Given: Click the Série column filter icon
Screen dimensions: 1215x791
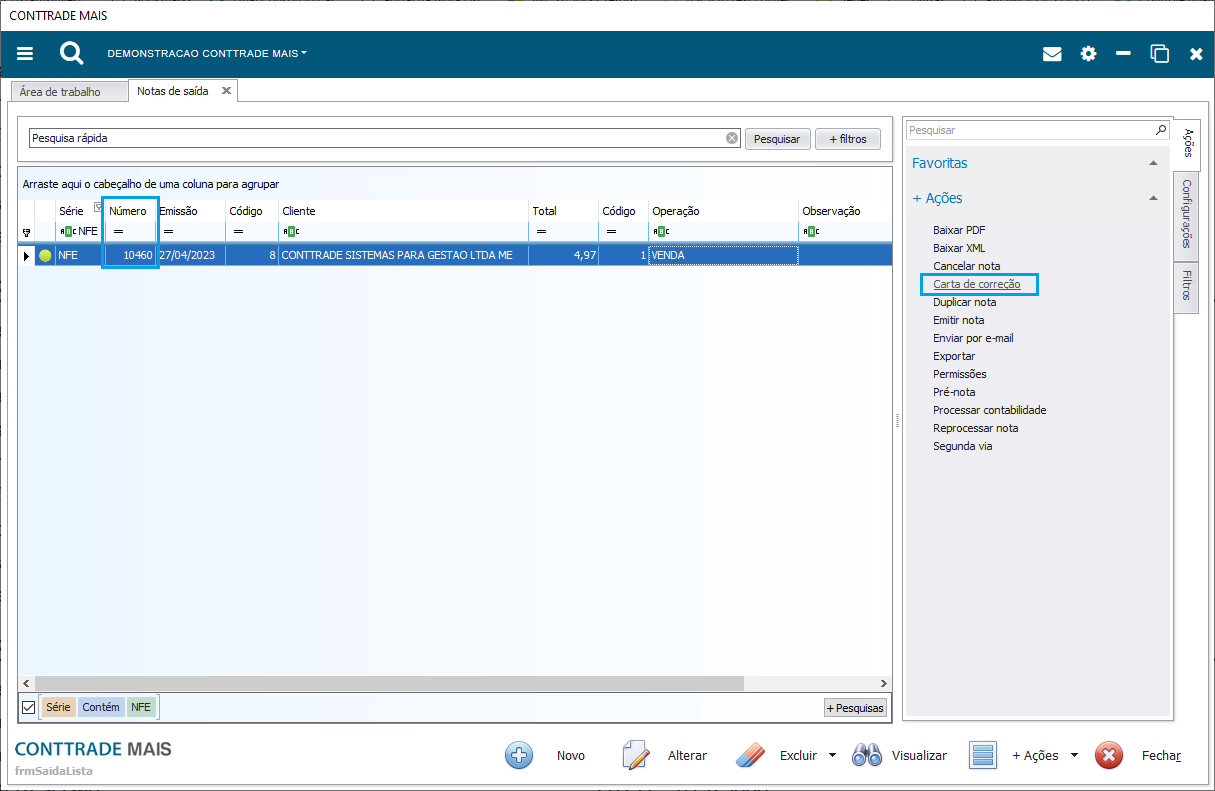Looking at the screenshot, I should tap(98, 208).
